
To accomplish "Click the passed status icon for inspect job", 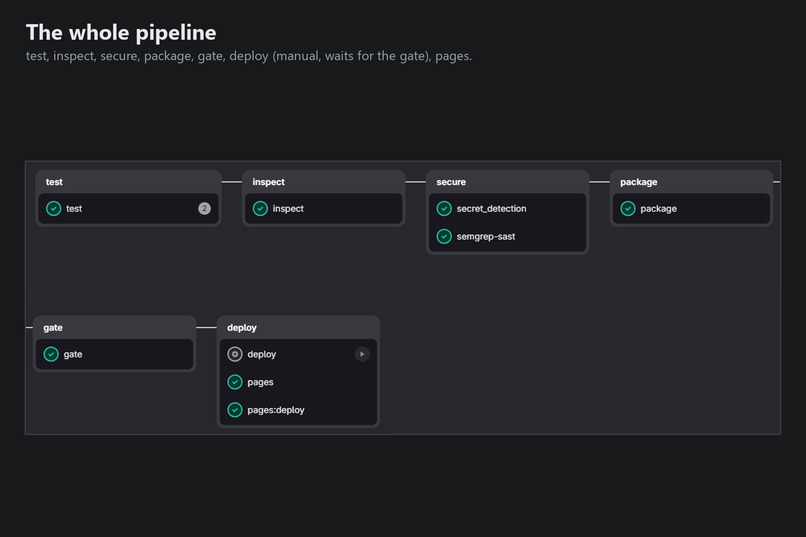I will [260, 209].
